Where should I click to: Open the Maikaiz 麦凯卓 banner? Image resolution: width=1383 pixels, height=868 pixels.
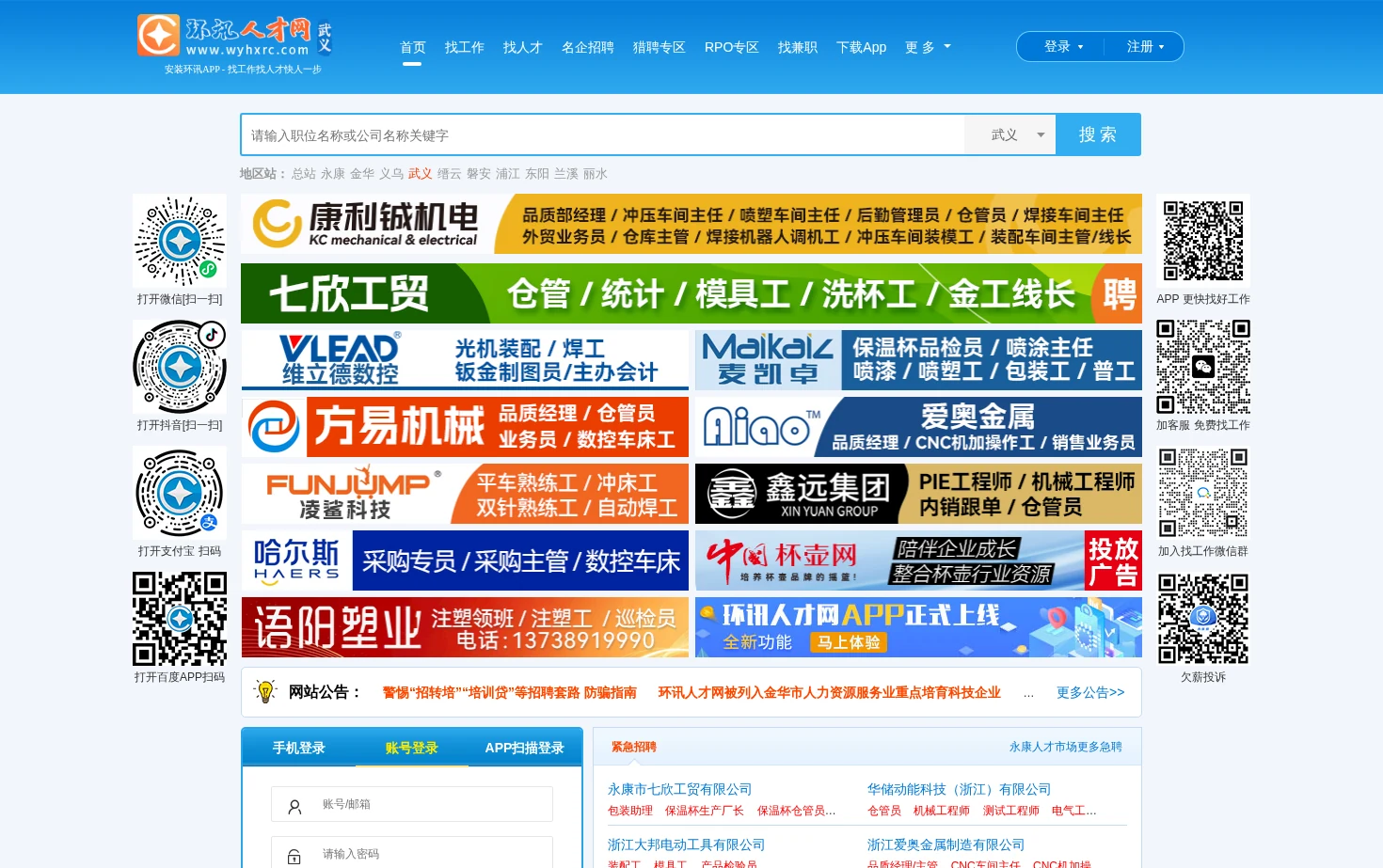918,359
